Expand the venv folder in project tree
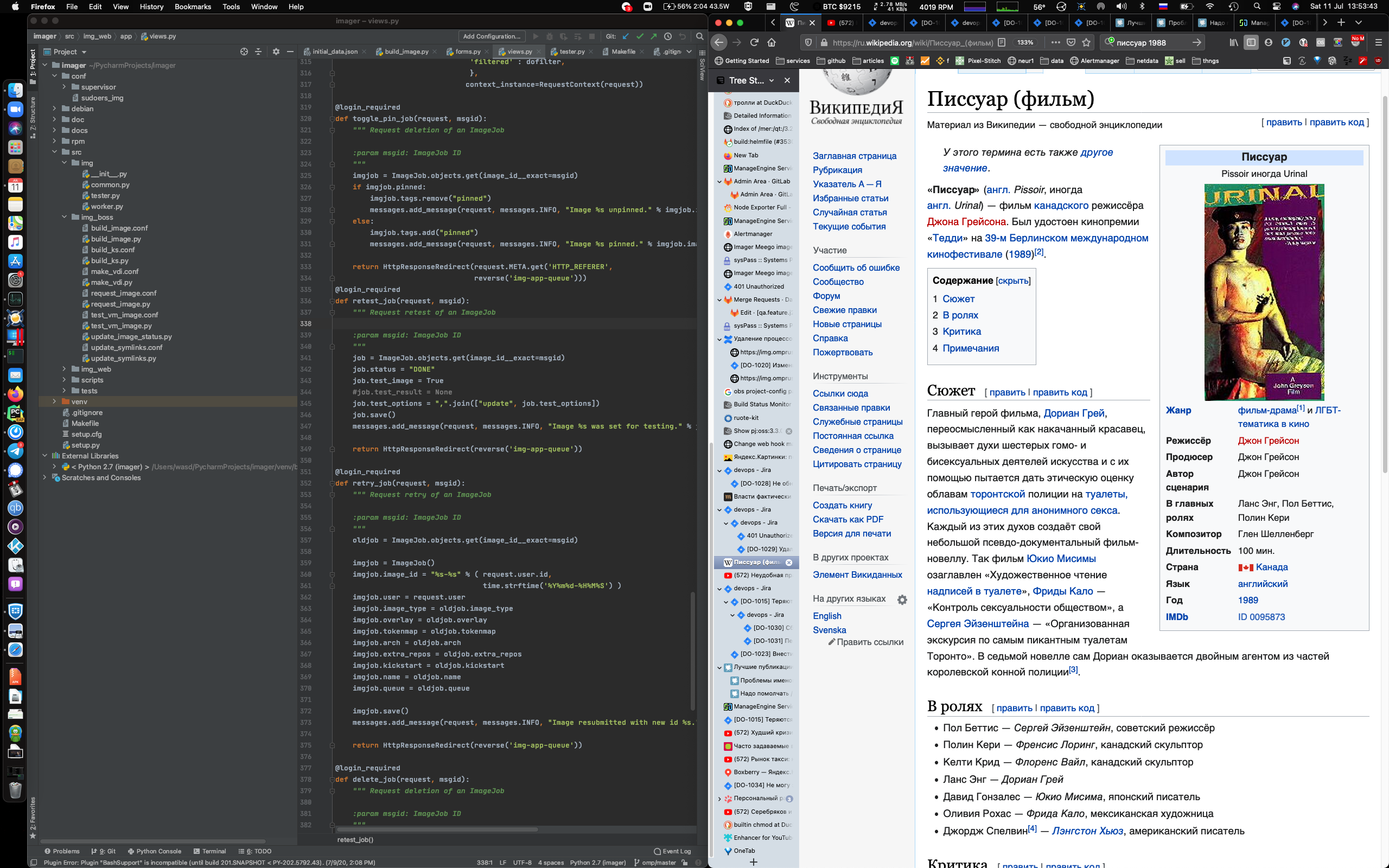This screenshot has width=1389, height=868. point(54,402)
